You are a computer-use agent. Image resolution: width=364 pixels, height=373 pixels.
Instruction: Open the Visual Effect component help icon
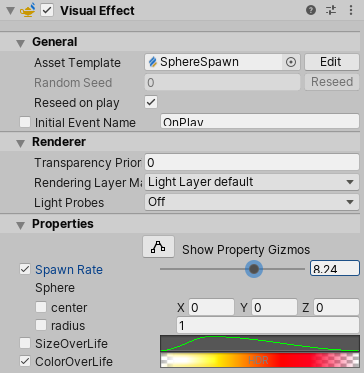tap(311, 10)
